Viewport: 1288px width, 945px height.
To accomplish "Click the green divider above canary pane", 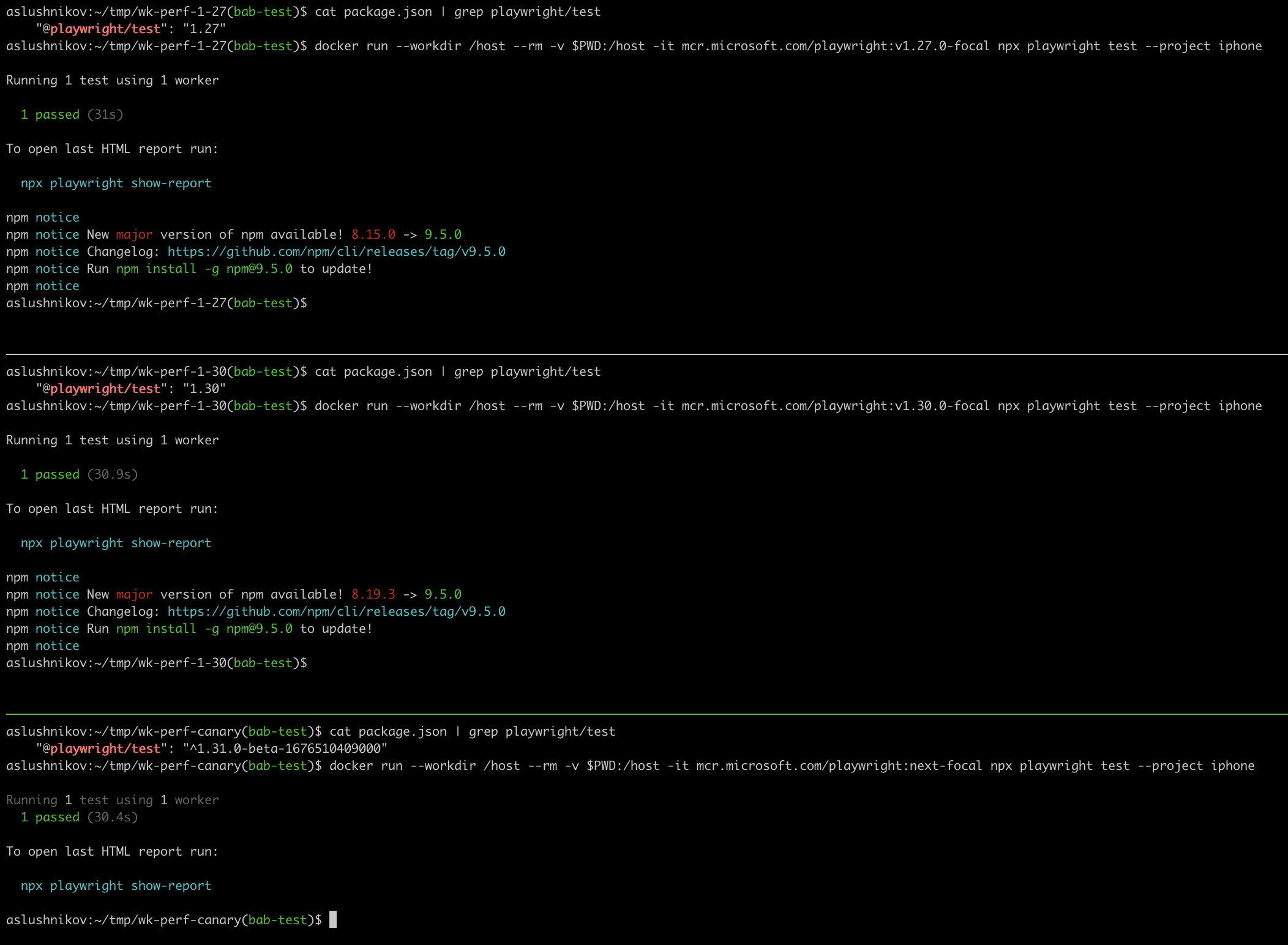I will click(644, 714).
